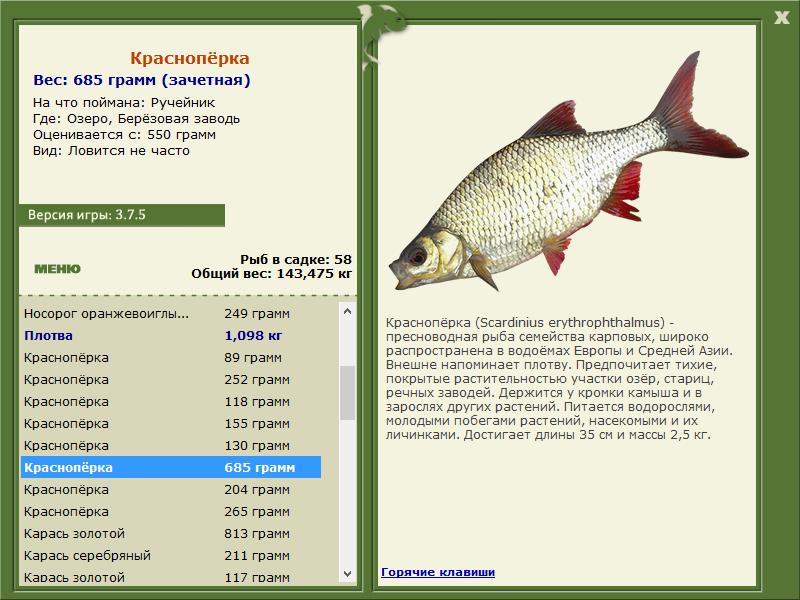Click the scrollbar down arrow in fish list

point(347,573)
